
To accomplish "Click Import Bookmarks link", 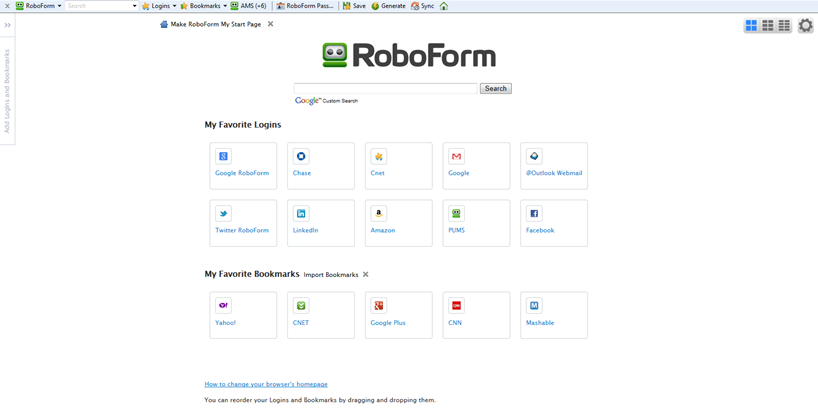I will [331, 275].
